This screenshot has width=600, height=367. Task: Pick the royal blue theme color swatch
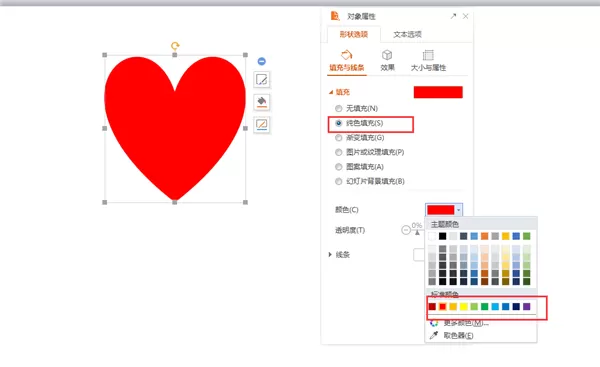point(516,236)
